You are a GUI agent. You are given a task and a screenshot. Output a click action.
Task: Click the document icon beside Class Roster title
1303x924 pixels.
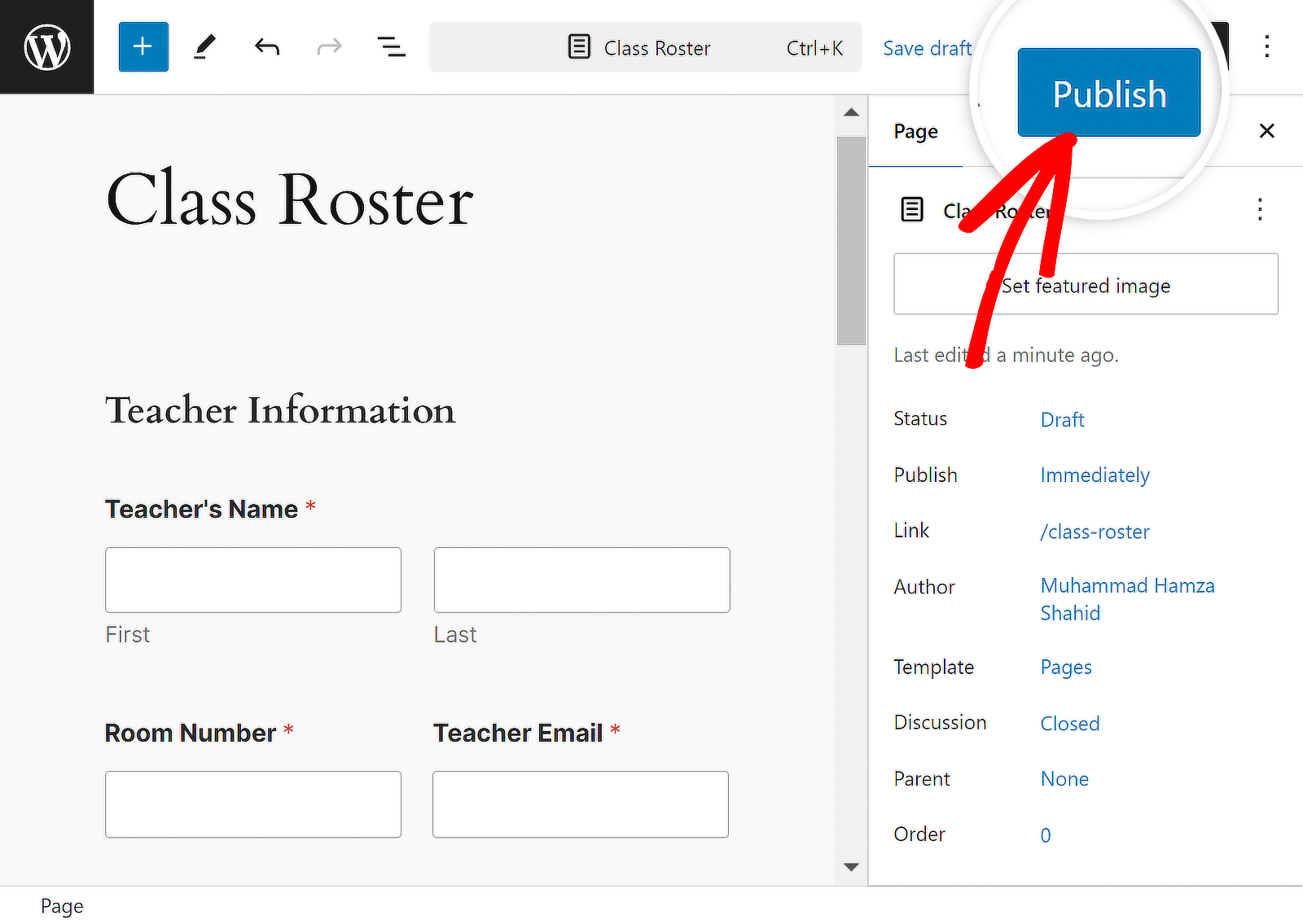coord(579,47)
